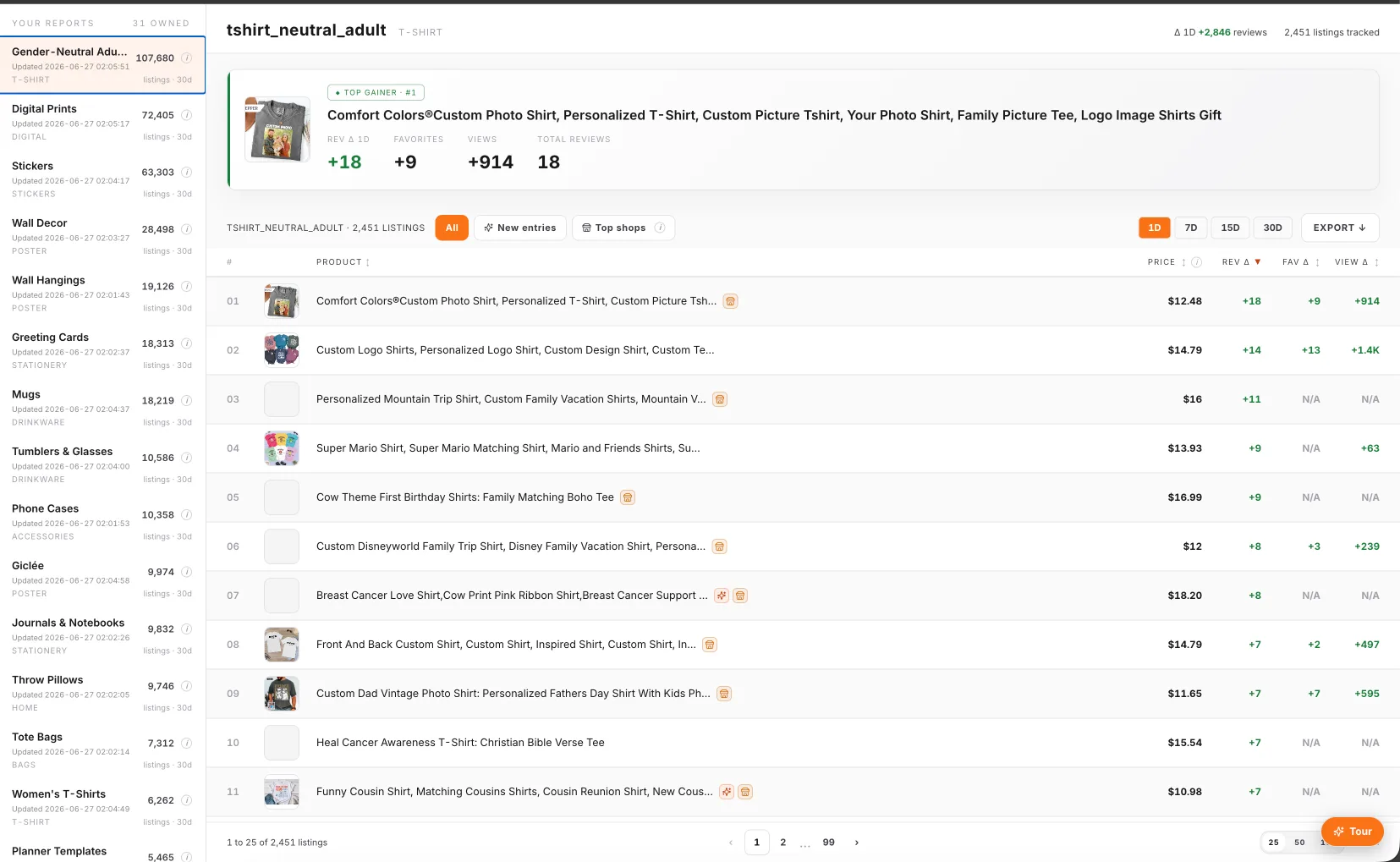Open the Greeting Cards report
Image resolution: width=1400 pixels, height=862 pixels.
(102, 351)
